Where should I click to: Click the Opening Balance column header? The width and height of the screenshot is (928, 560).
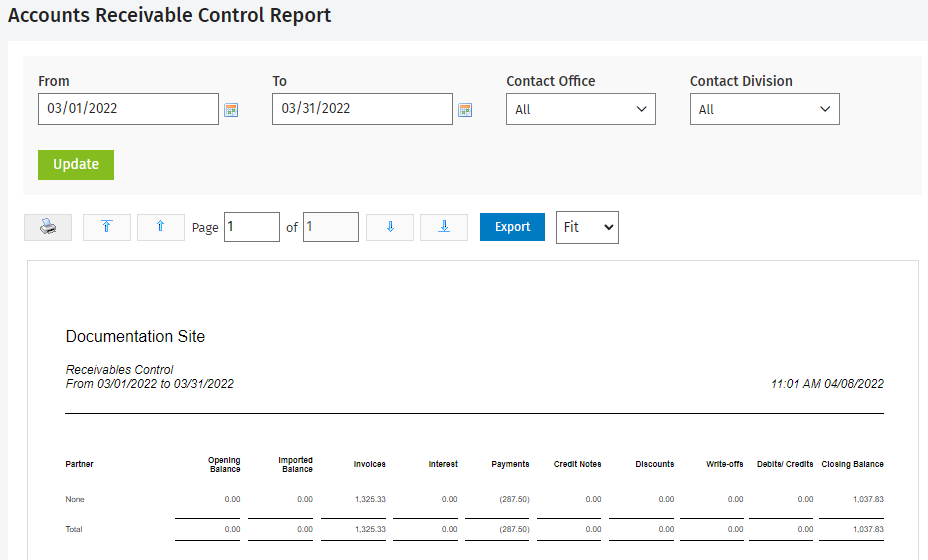pos(224,465)
